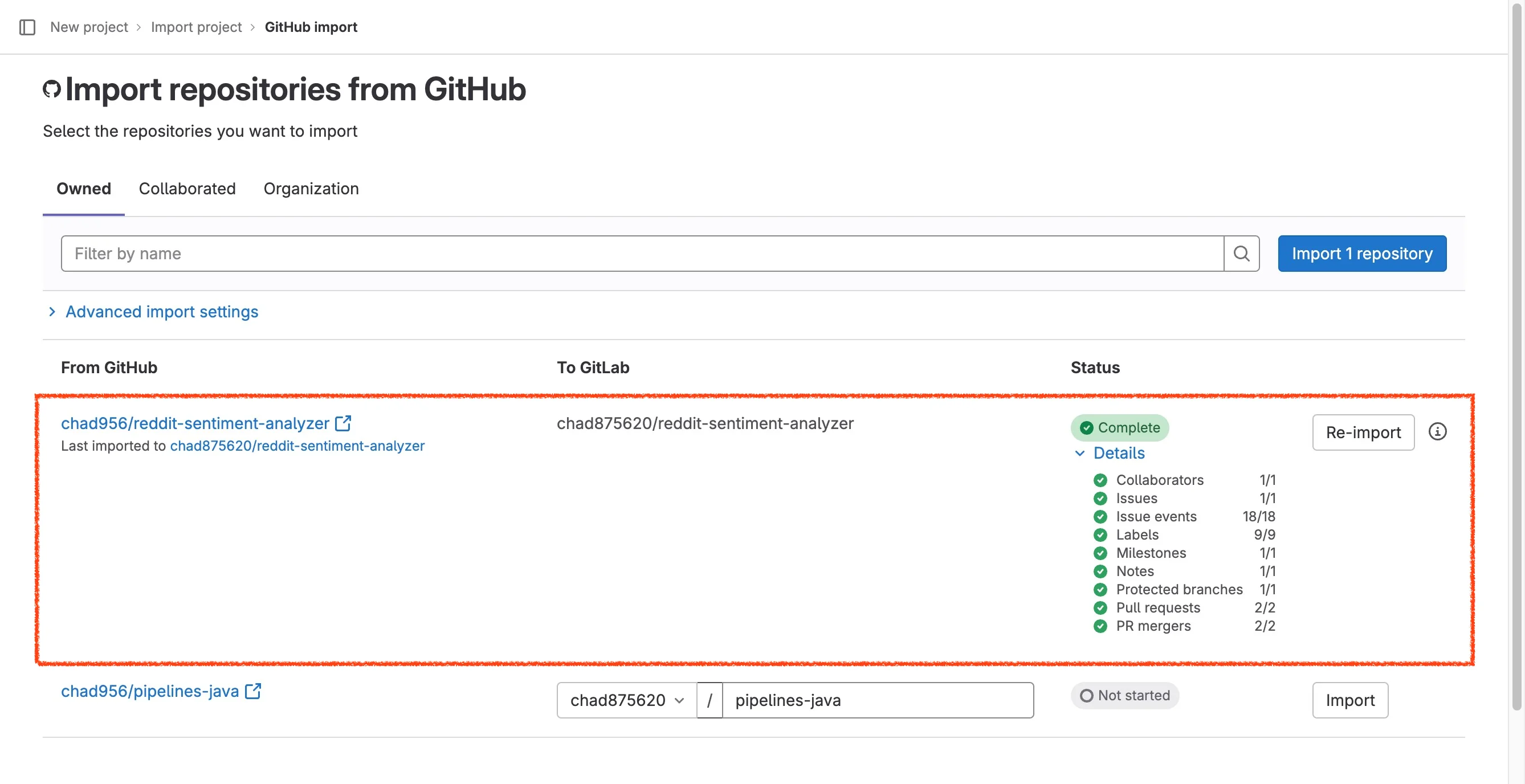
Task: Open the info icon beside Re-import
Action: [x=1437, y=432]
